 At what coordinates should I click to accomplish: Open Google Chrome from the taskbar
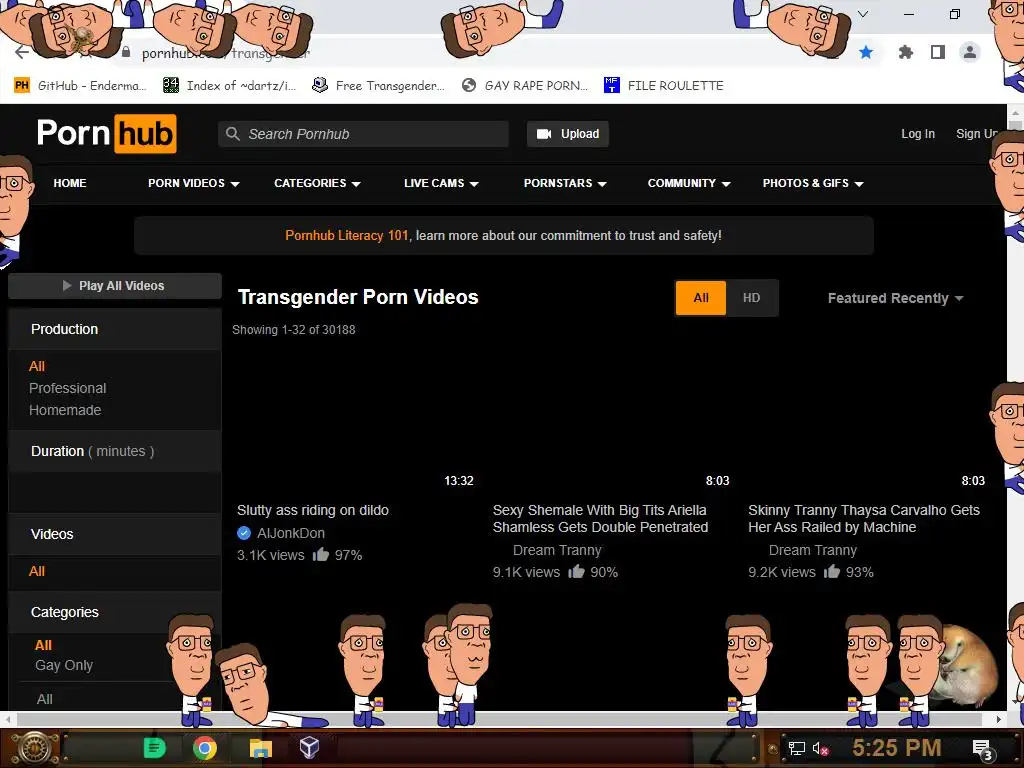204,748
